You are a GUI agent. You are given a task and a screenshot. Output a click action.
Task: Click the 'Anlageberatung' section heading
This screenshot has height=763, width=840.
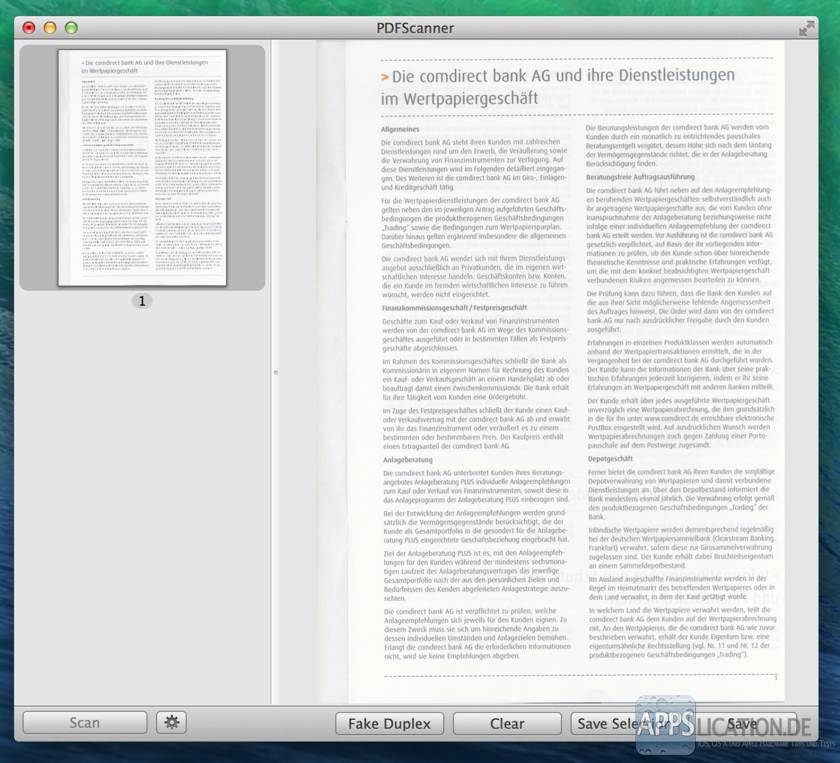tap(407, 460)
